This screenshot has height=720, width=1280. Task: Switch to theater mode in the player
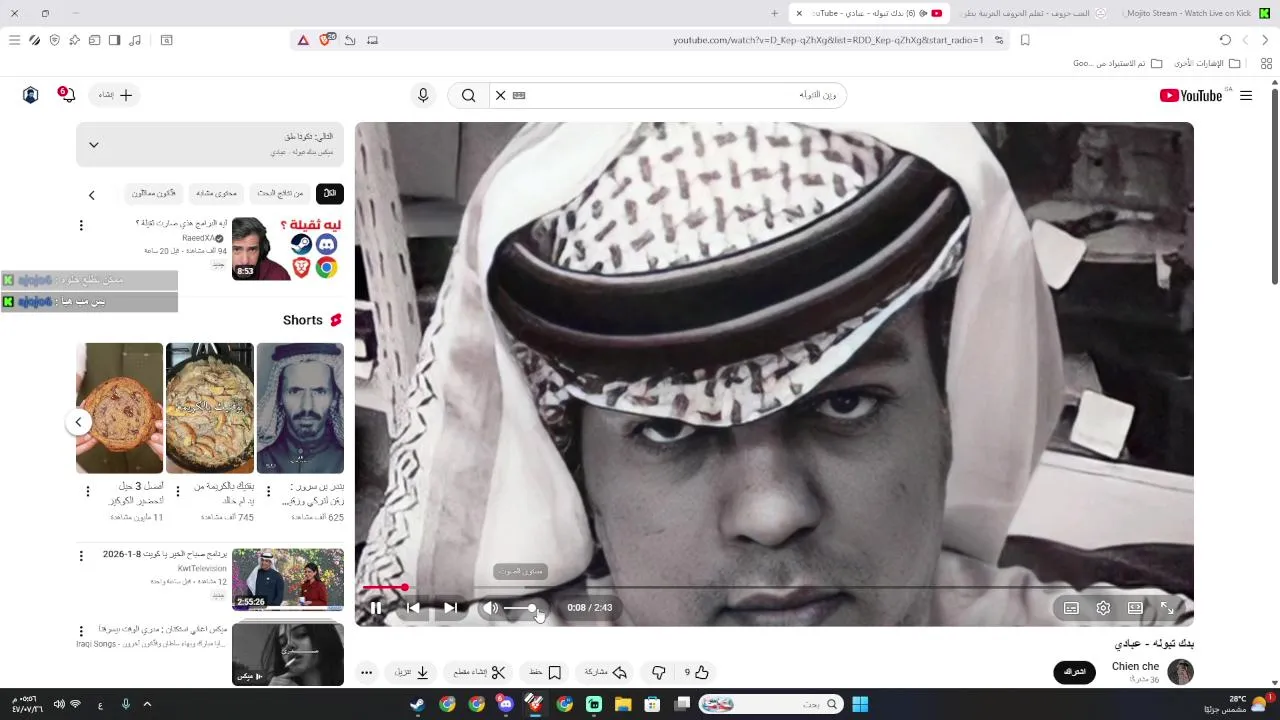(1135, 608)
